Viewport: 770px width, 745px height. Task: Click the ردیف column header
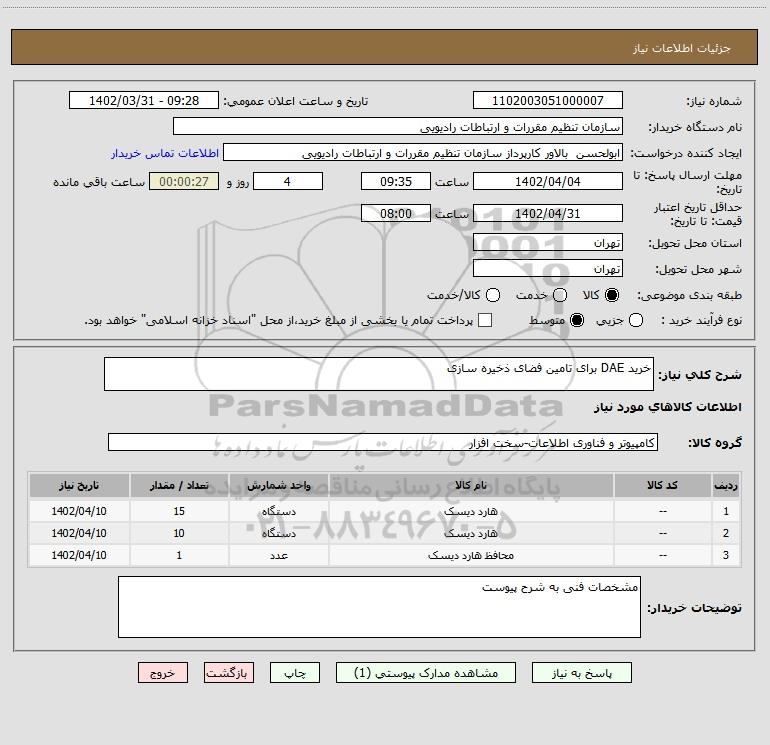[726, 485]
